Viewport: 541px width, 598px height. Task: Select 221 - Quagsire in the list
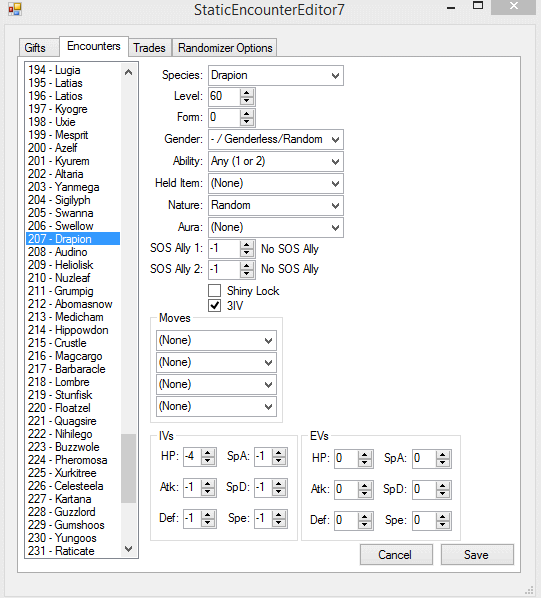73,421
